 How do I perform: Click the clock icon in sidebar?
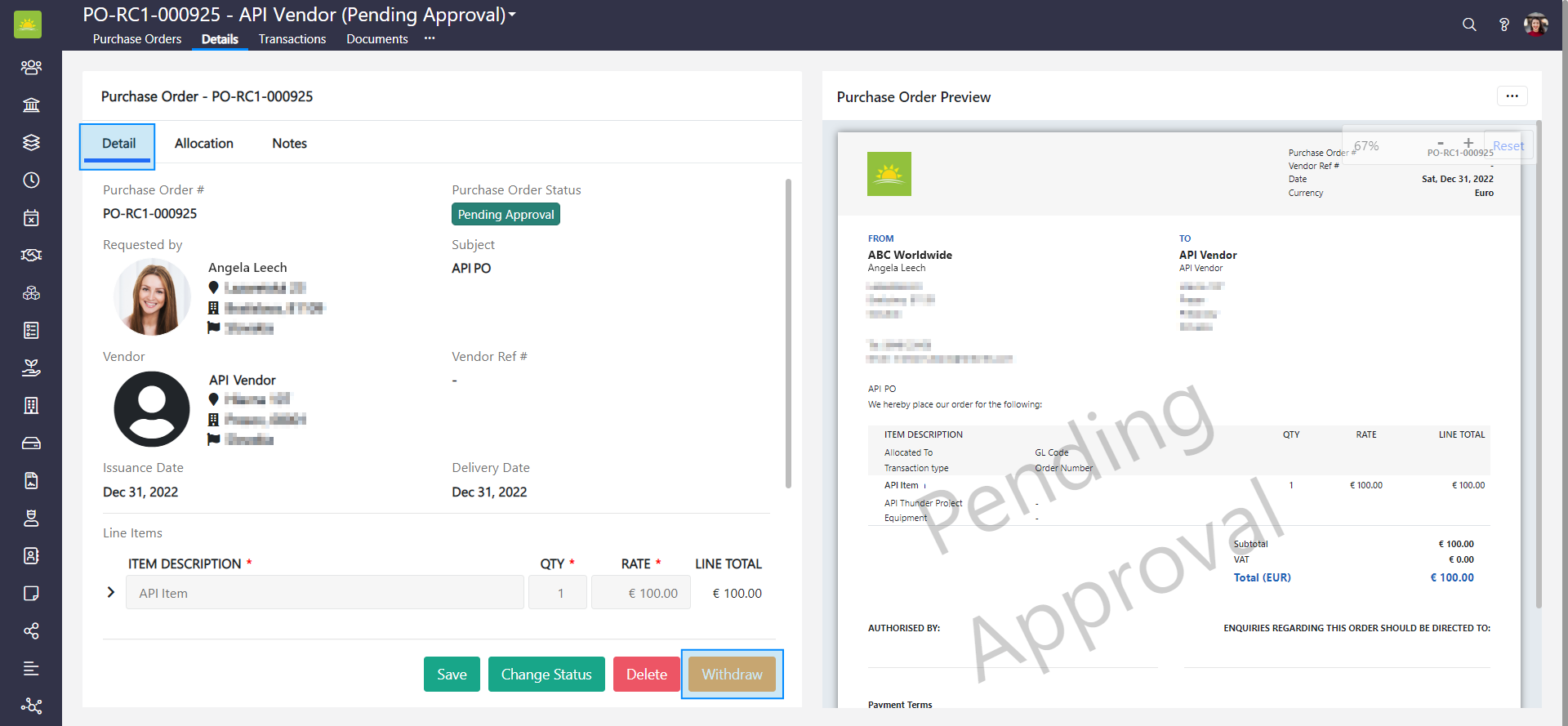click(31, 180)
